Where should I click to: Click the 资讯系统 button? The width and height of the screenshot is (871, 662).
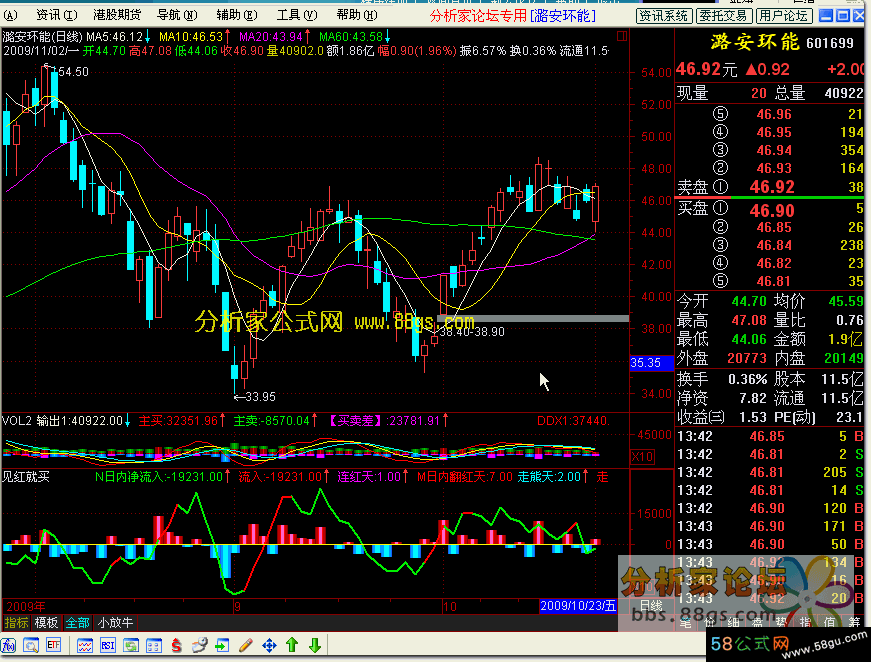(663, 16)
